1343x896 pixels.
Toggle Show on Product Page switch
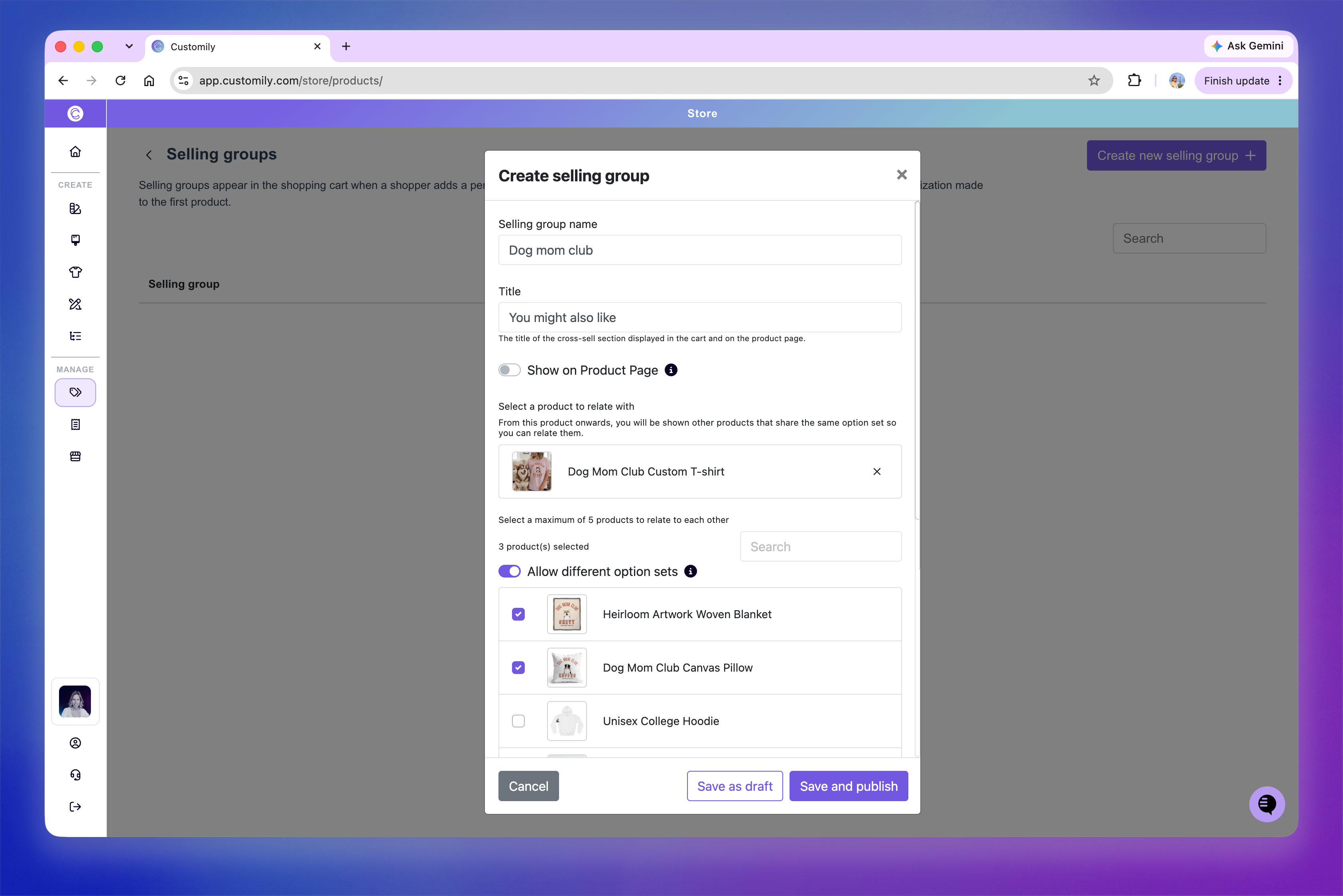click(510, 370)
